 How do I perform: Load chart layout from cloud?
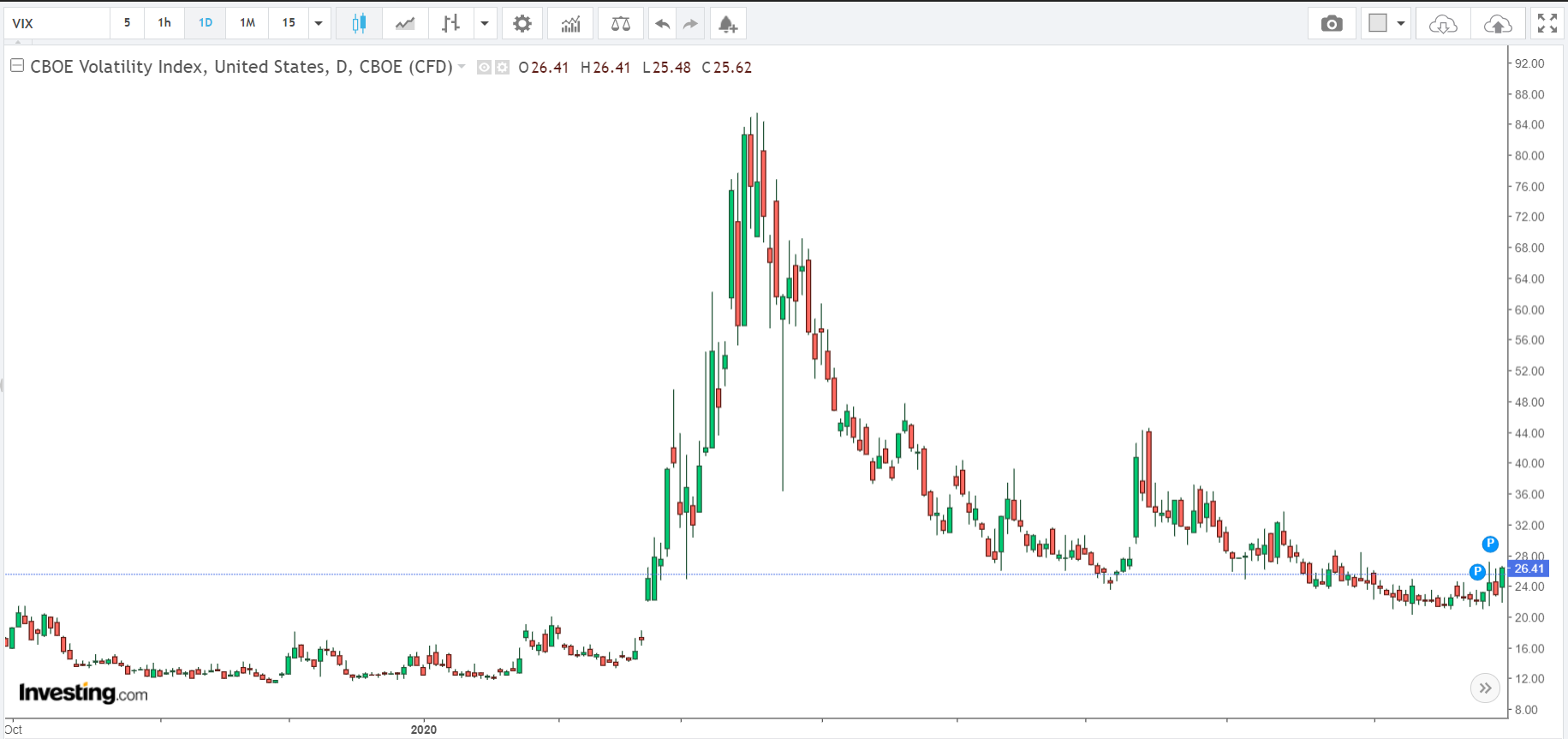point(1443,24)
